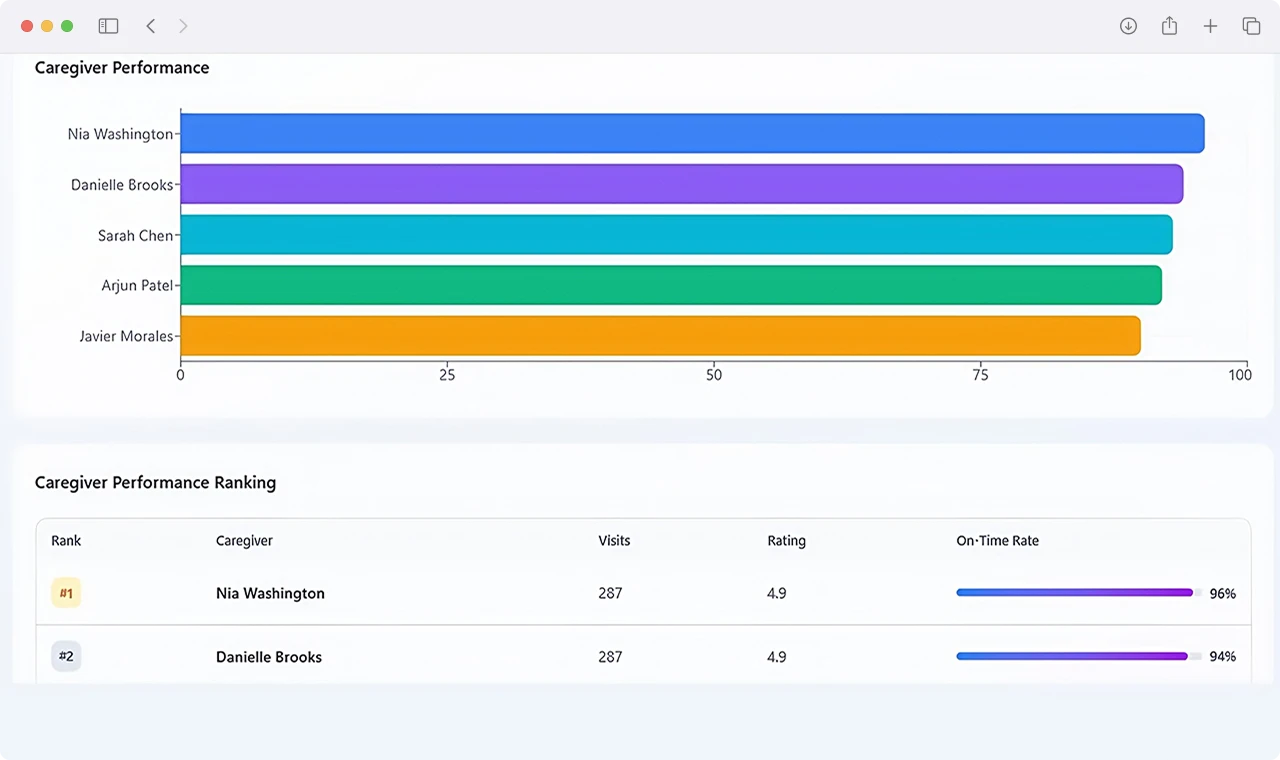Click the Visits column header
Viewport: 1280px width, 760px height.
point(614,541)
